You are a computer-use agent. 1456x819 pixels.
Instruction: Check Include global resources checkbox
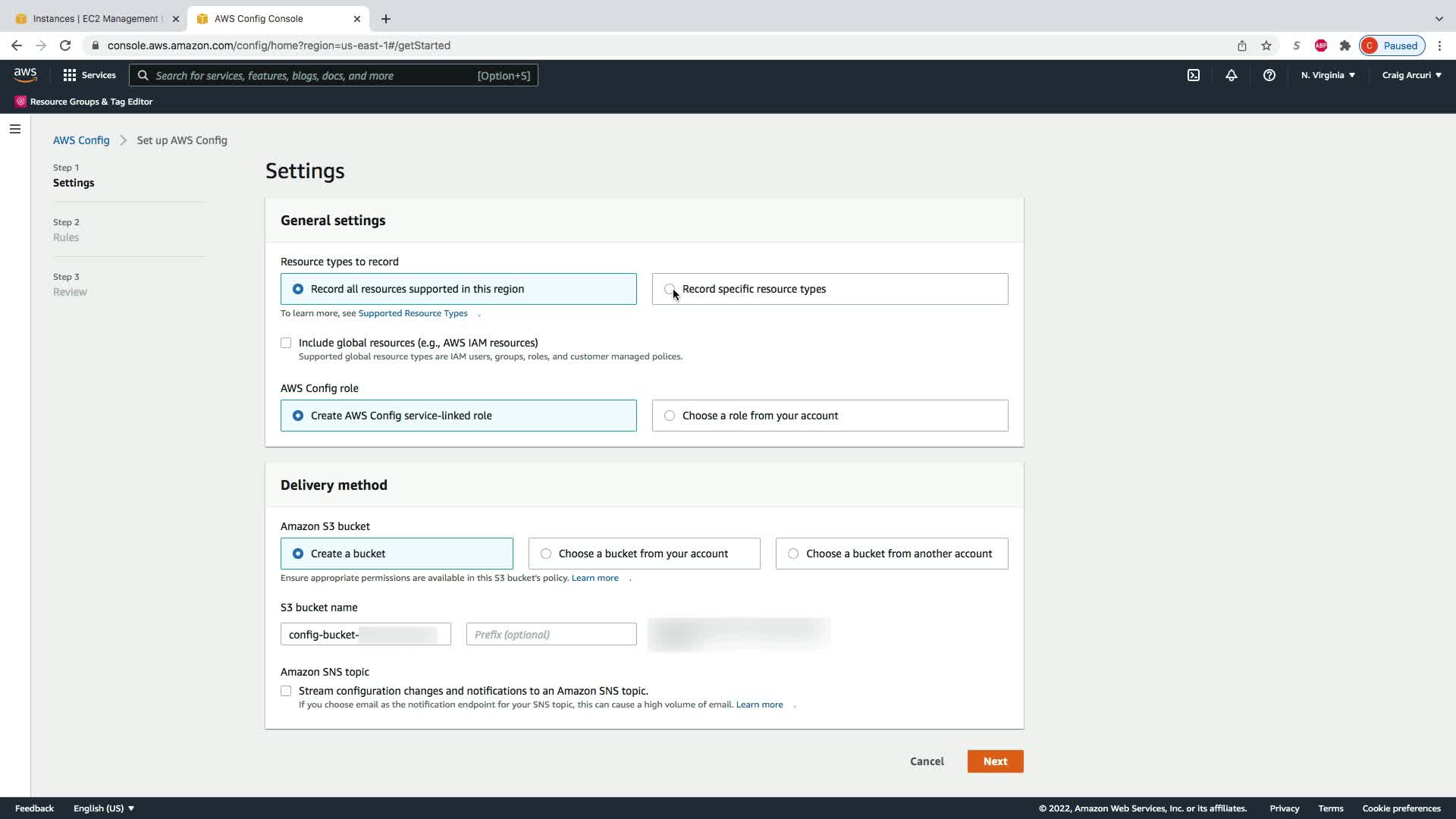coord(286,343)
